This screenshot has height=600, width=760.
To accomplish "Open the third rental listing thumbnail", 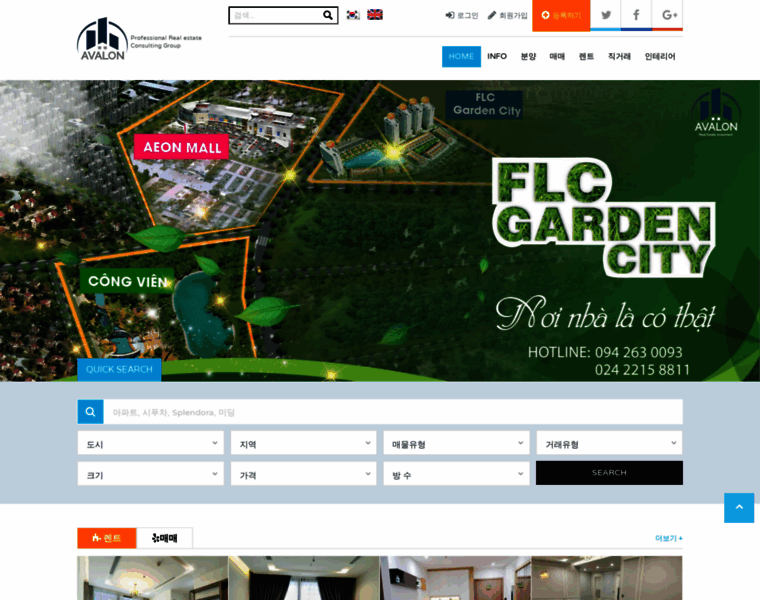I will 456,578.
